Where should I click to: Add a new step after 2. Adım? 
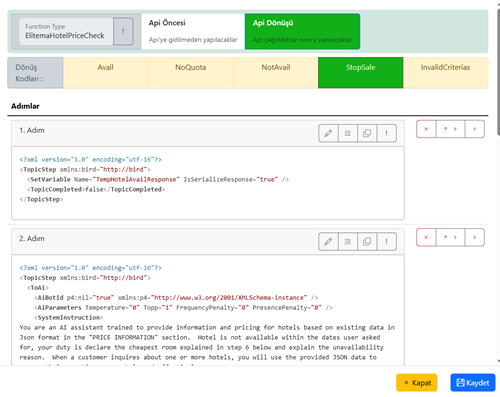[475, 237]
